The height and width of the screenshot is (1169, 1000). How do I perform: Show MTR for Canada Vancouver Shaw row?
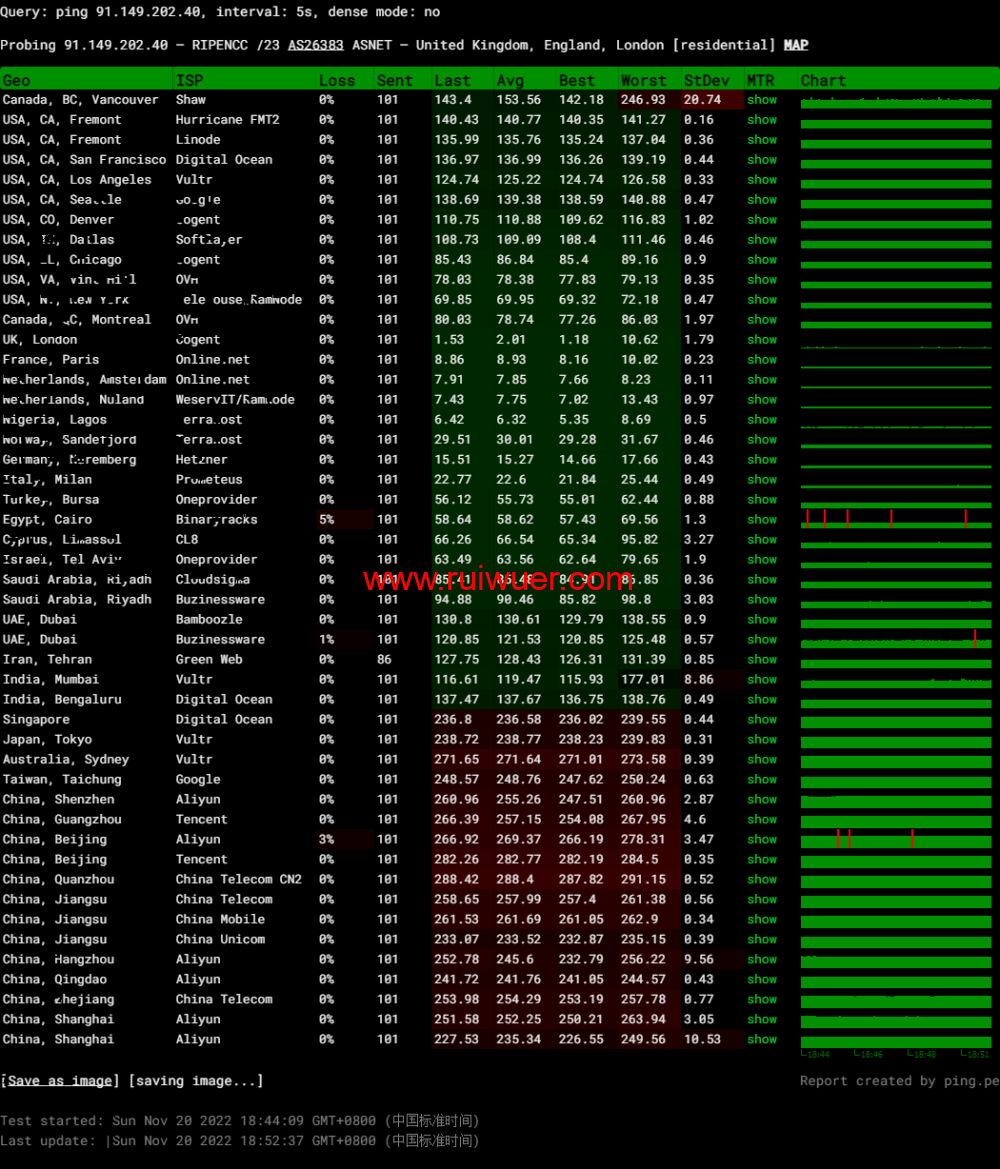pos(761,100)
